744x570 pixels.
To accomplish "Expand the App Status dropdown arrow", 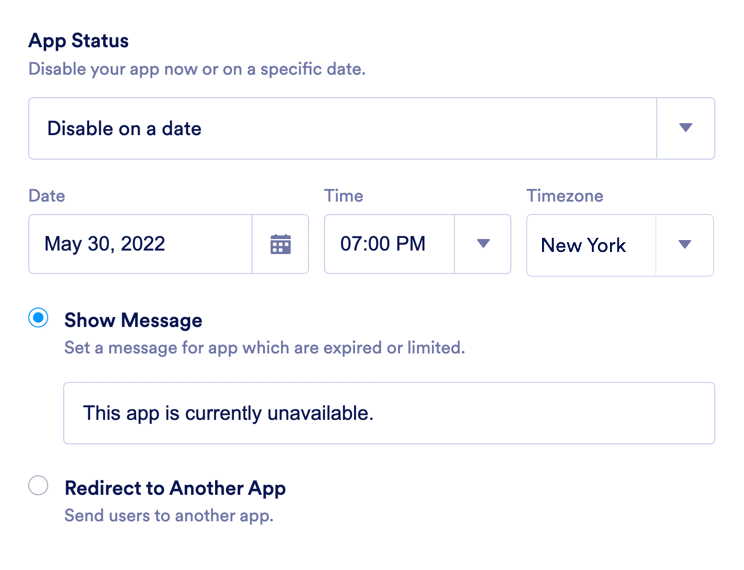I will (685, 128).
